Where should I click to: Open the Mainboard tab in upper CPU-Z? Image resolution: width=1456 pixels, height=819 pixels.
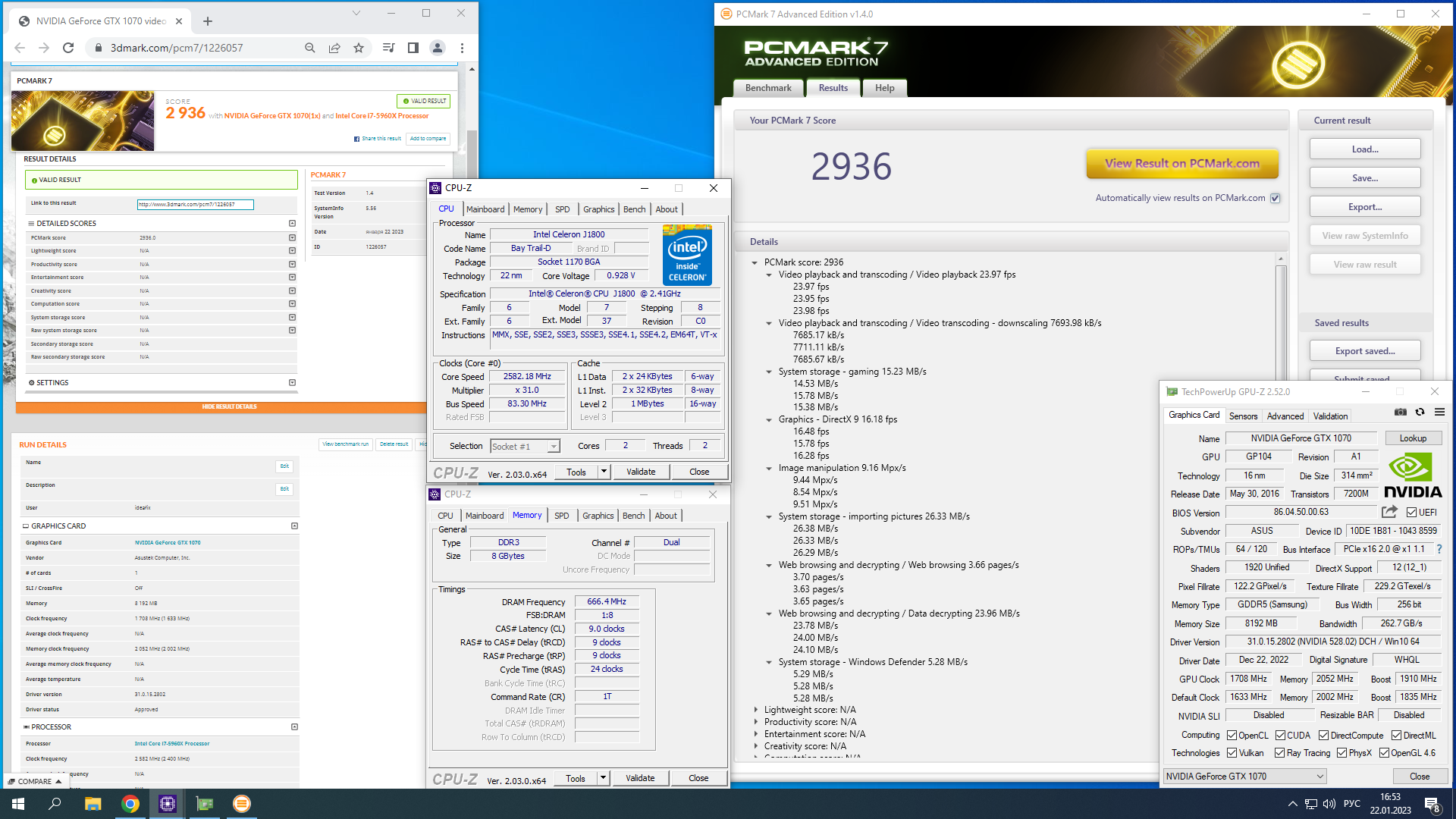pyautogui.click(x=485, y=209)
